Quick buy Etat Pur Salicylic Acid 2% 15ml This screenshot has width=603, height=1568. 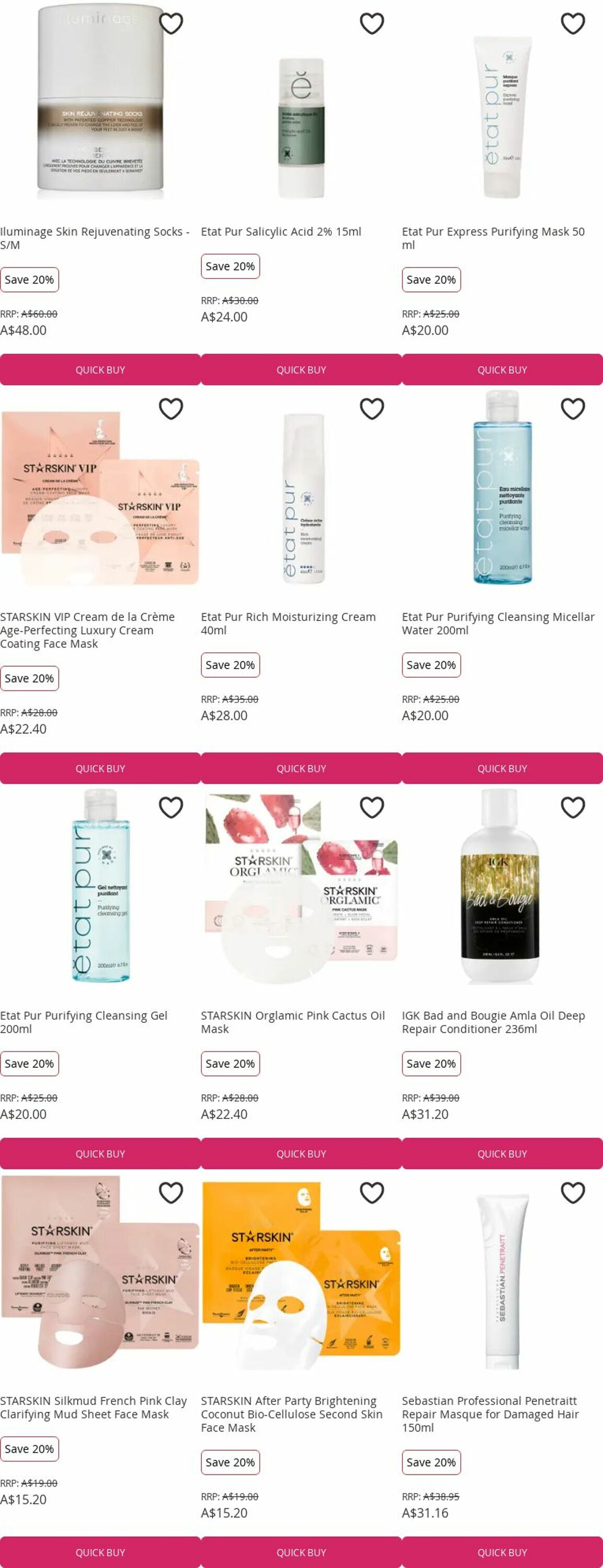click(301, 370)
